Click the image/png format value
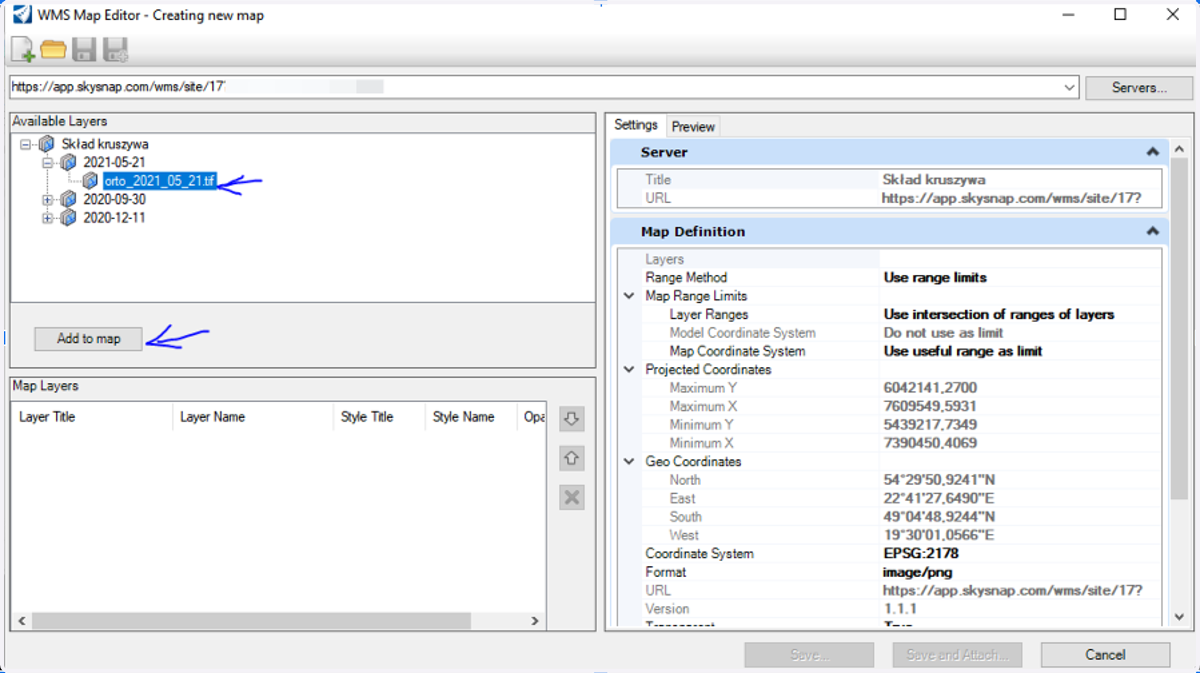 pos(918,572)
